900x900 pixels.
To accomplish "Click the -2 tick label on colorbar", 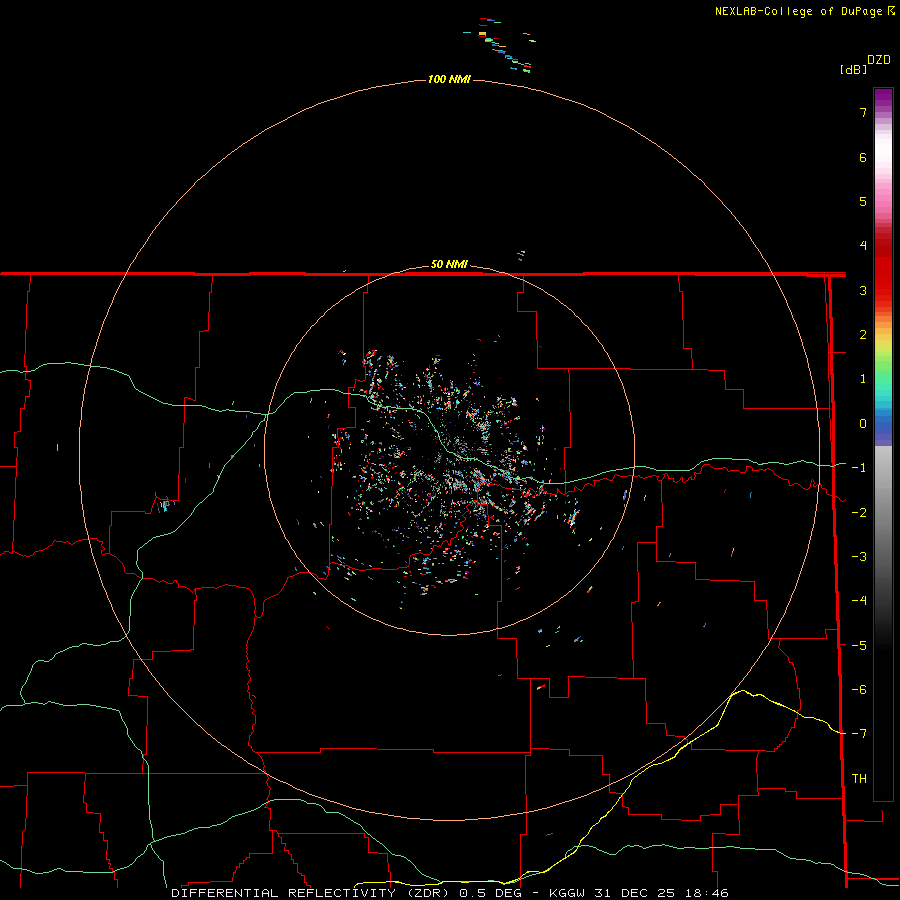I will [x=859, y=512].
